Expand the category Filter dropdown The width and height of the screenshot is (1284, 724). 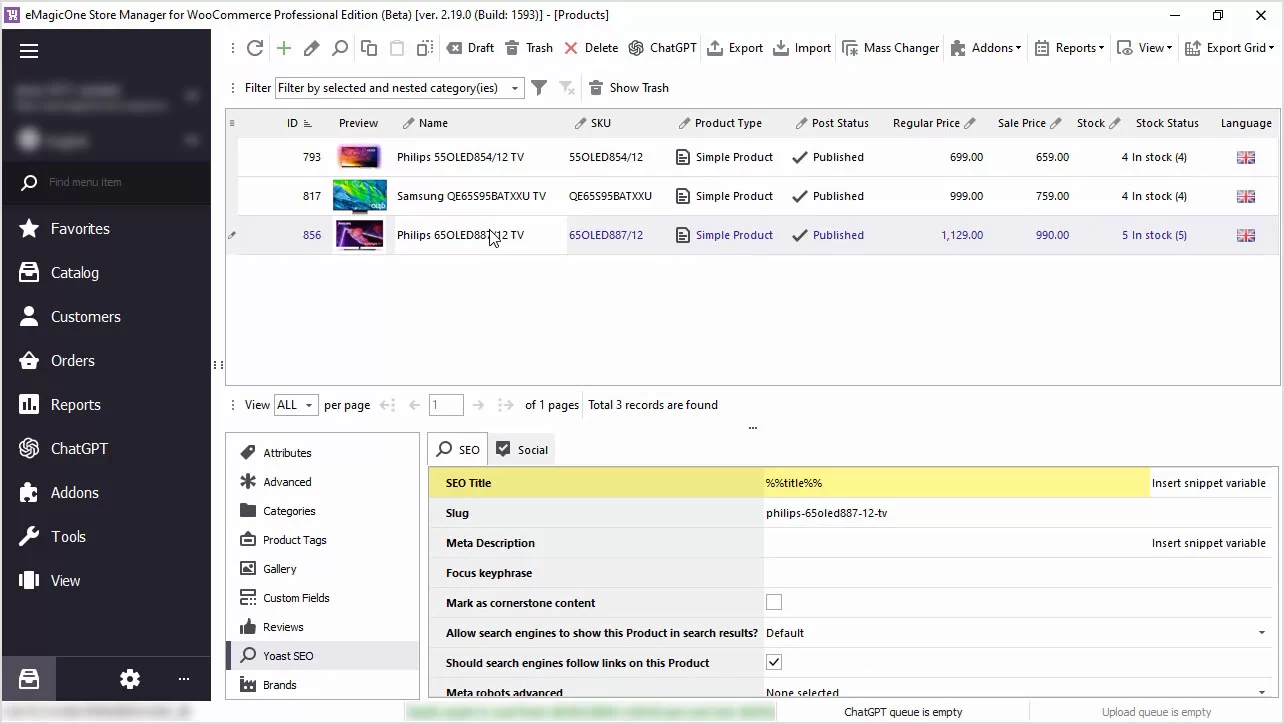click(x=515, y=88)
